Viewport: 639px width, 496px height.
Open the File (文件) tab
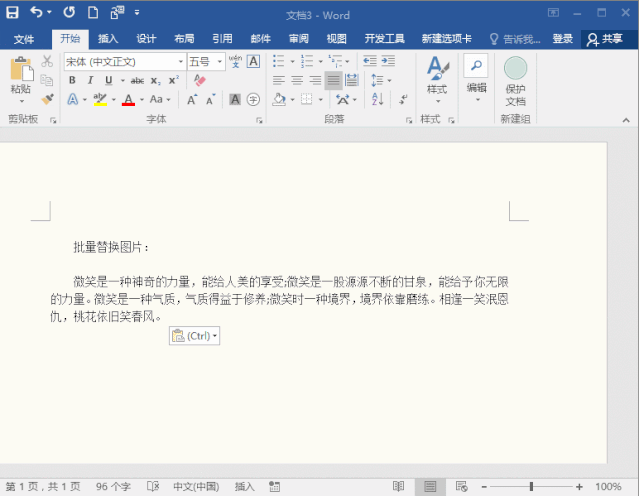[x=24, y=39]
